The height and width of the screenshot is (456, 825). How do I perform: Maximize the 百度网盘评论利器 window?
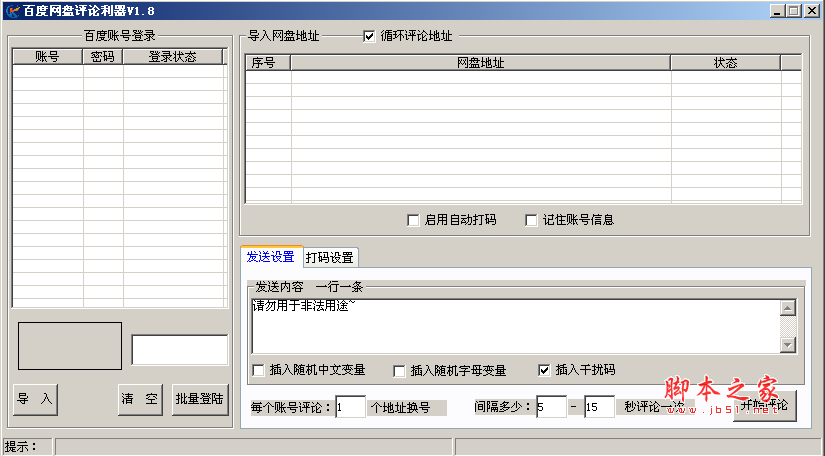pos(794,11)
